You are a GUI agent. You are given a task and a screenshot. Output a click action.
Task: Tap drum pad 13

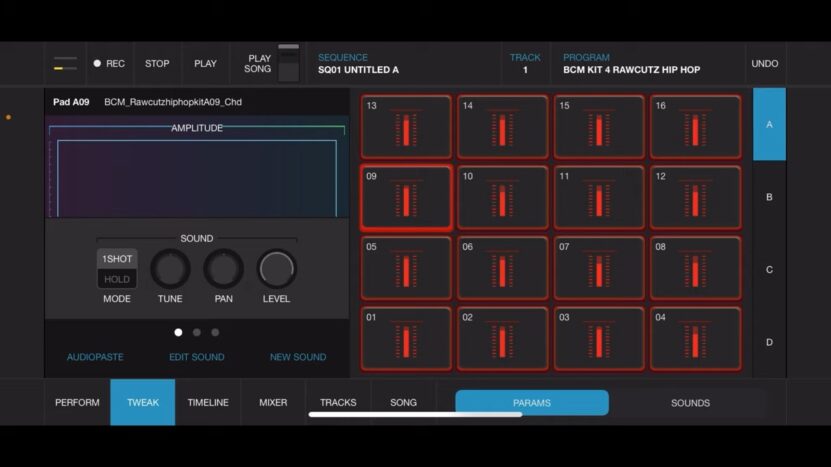pyautogui.click(x=406, y=127)
